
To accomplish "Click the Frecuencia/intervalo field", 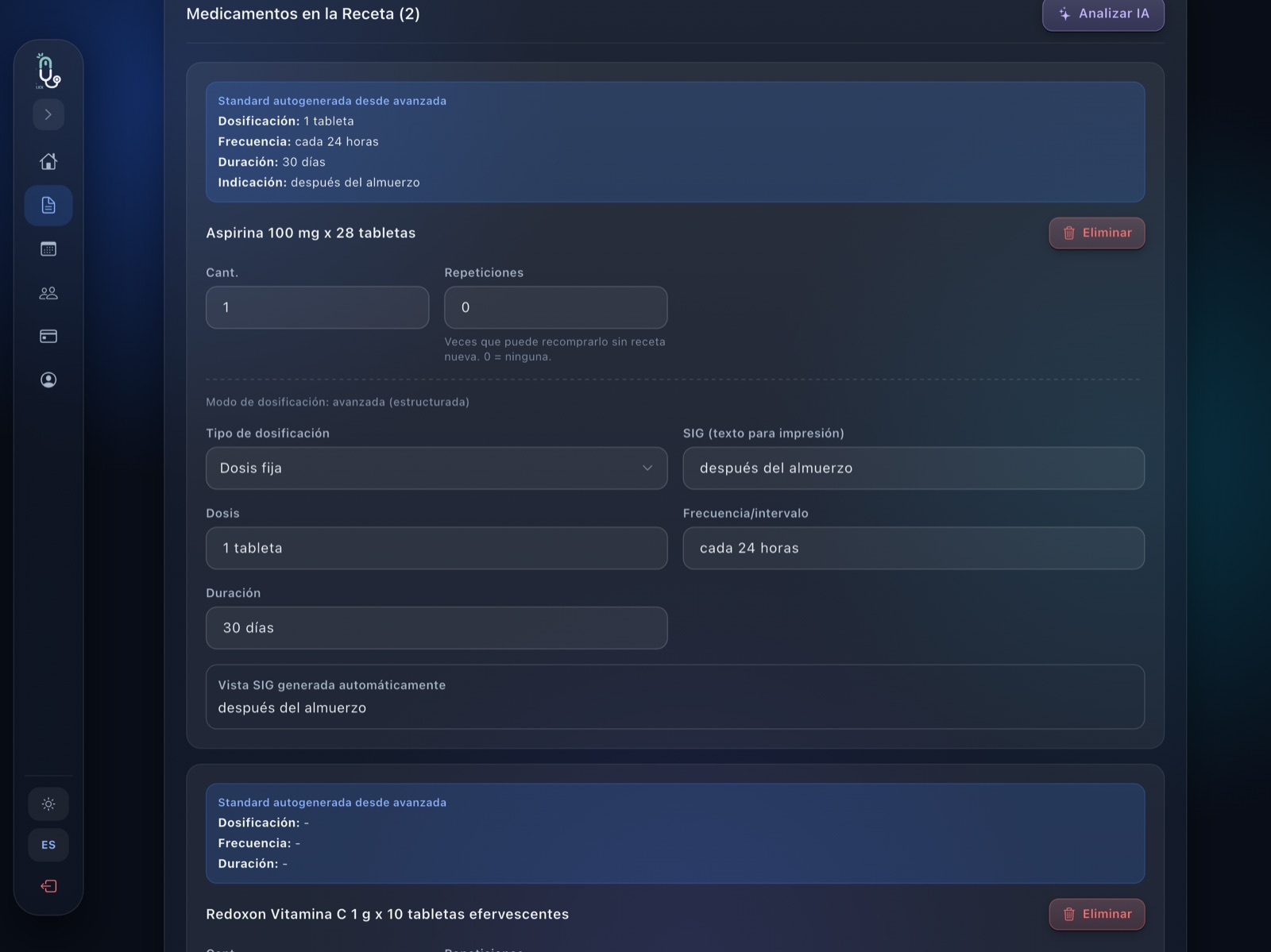I will (914, 549).
